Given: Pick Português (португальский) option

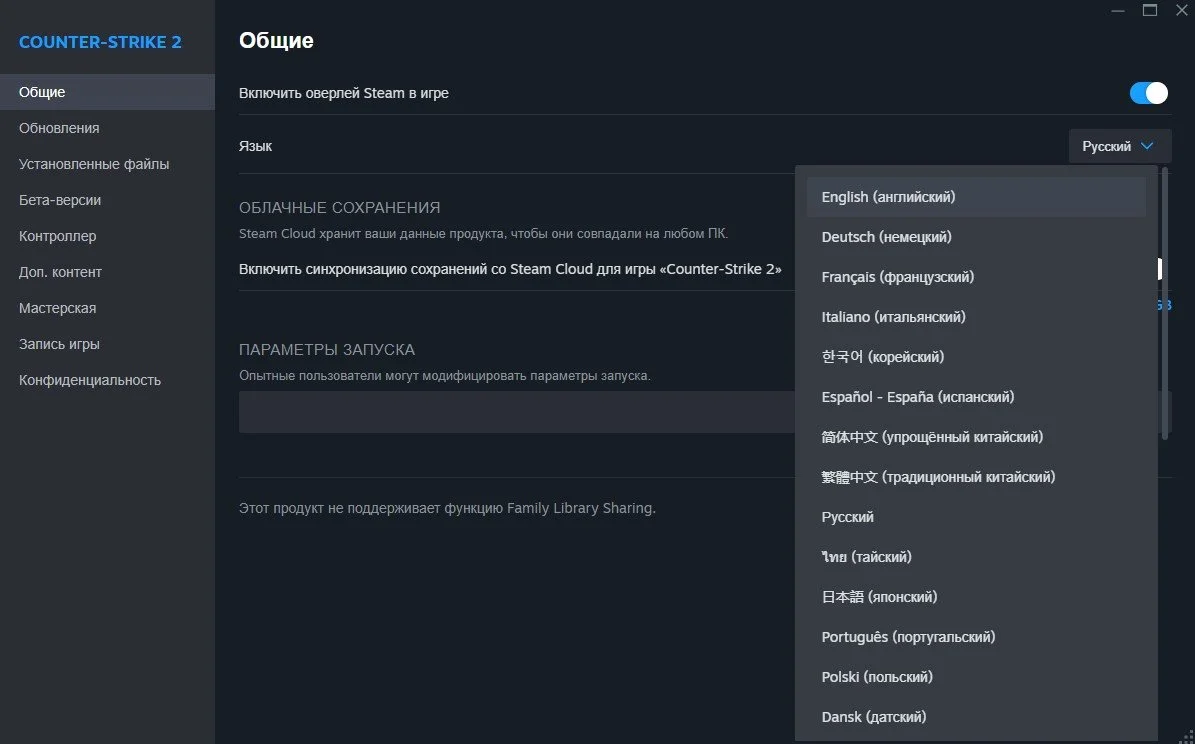Looking at the screenshot, I should tap(976, 637).
